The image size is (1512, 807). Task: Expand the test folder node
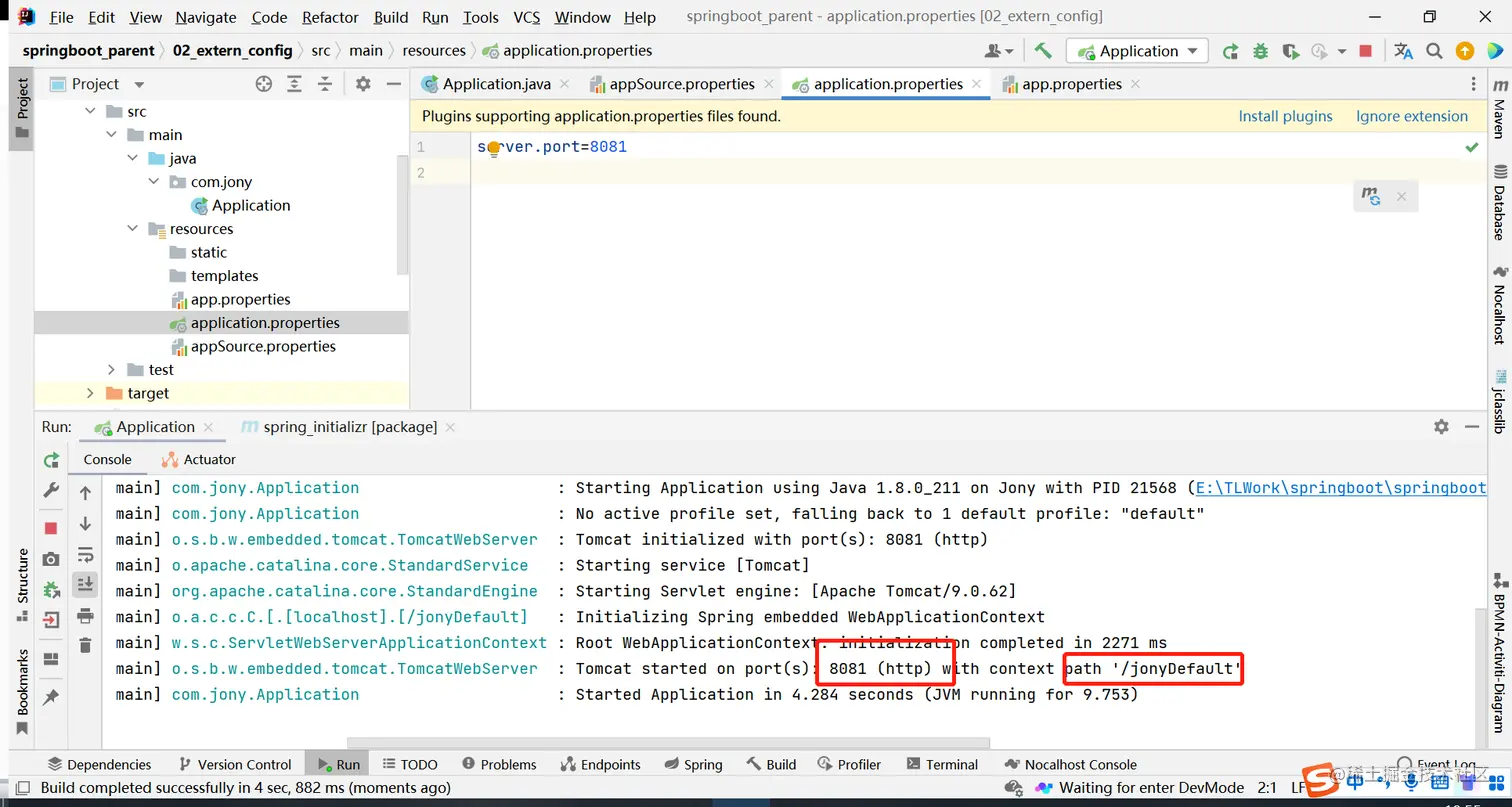[111, 370]
